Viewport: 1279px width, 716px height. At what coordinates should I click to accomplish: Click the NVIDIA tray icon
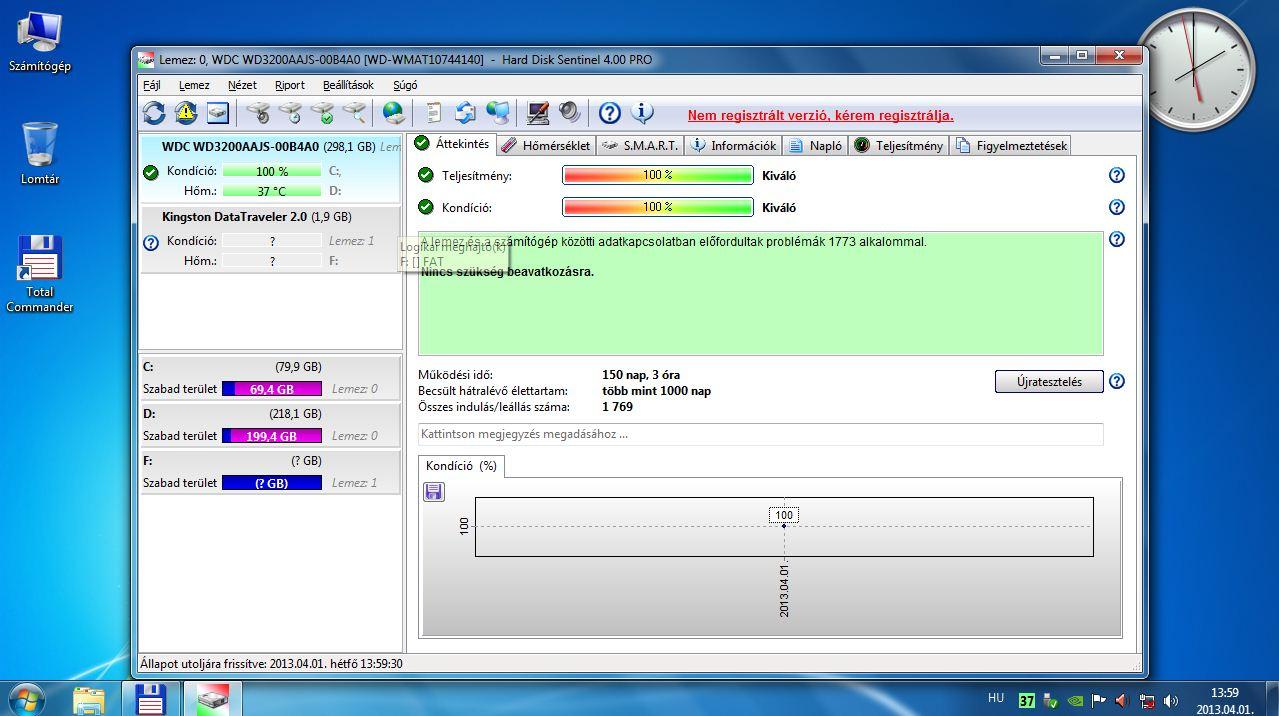(1075, 701)
